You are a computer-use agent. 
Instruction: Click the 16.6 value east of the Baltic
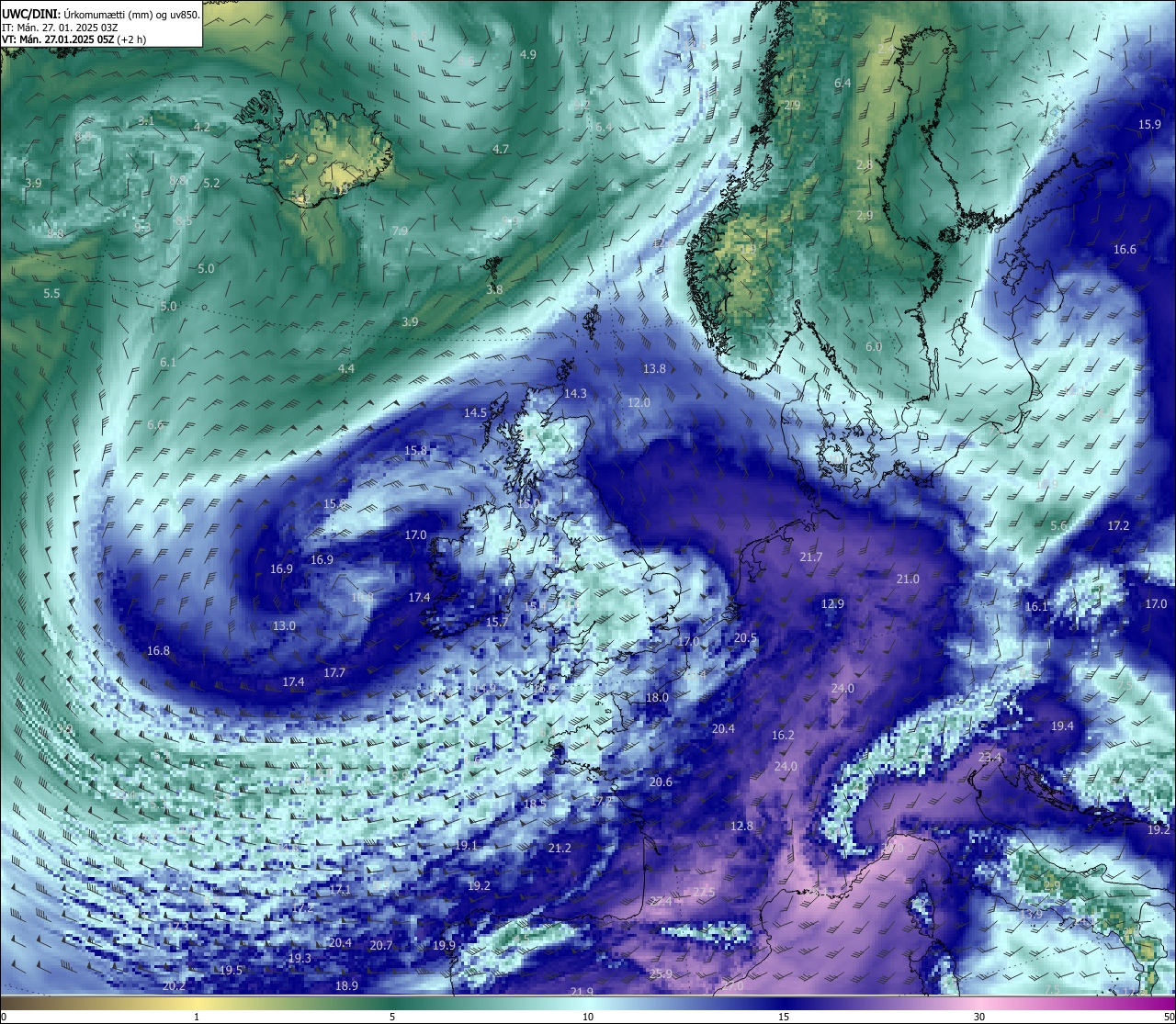[1125, 249]
